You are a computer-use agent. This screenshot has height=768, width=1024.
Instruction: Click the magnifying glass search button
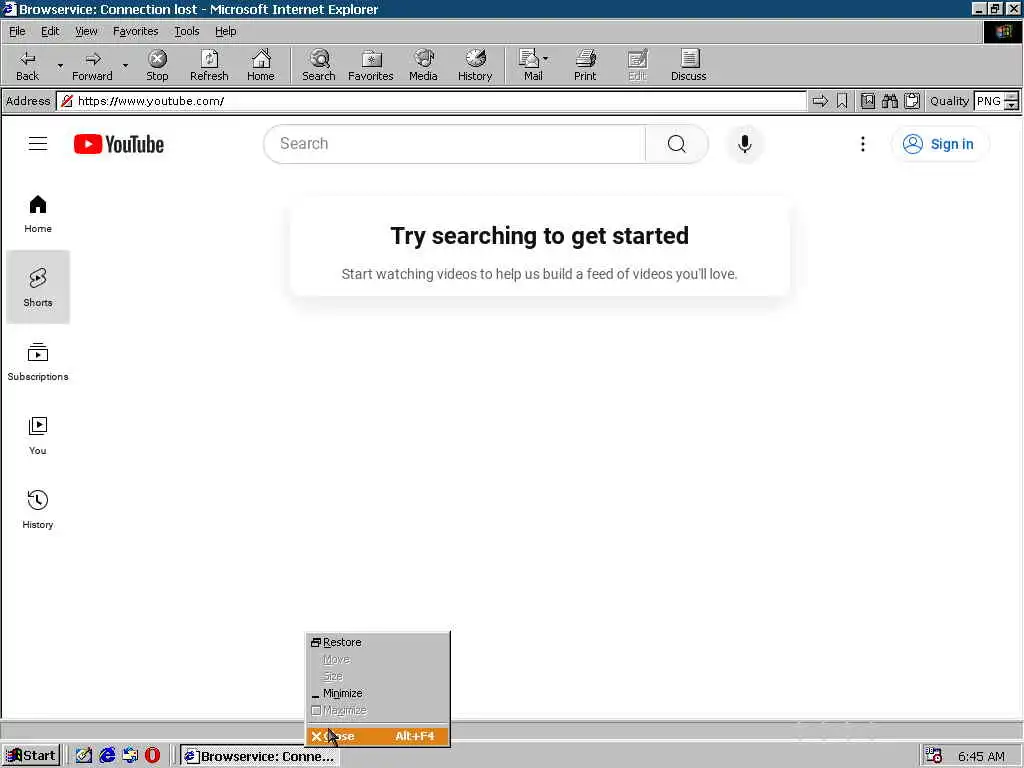(x=677, y=144)
